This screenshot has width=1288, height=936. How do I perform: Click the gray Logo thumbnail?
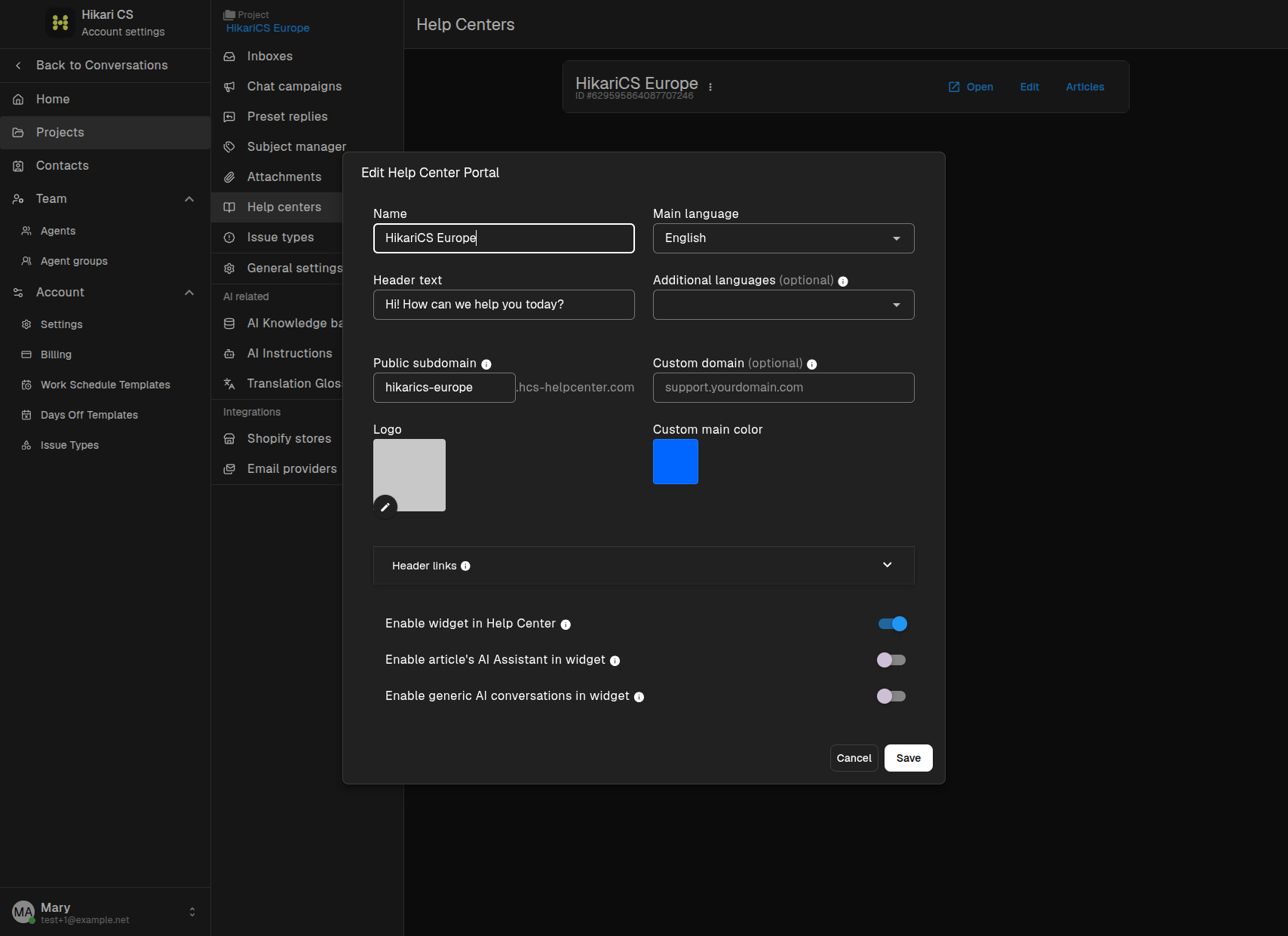pyautogui.click(x=409, y=475)
